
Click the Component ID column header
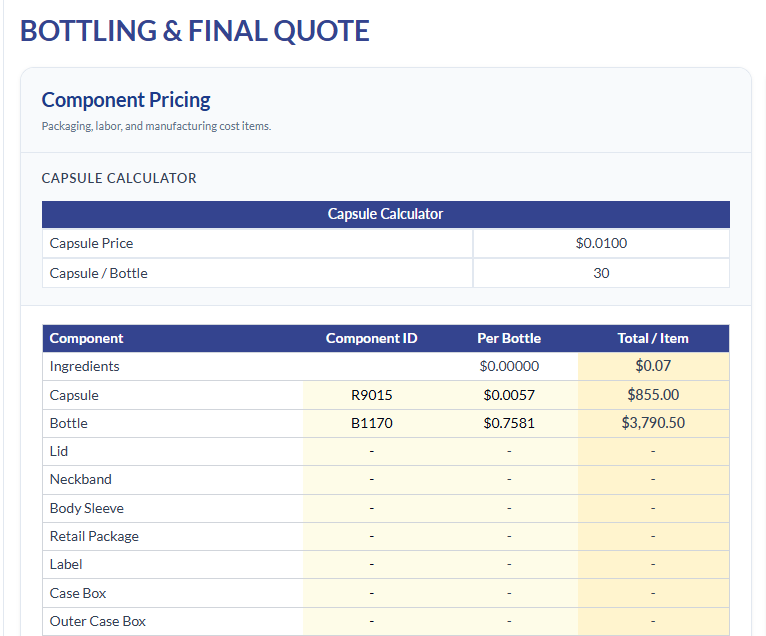coord(372,339)
